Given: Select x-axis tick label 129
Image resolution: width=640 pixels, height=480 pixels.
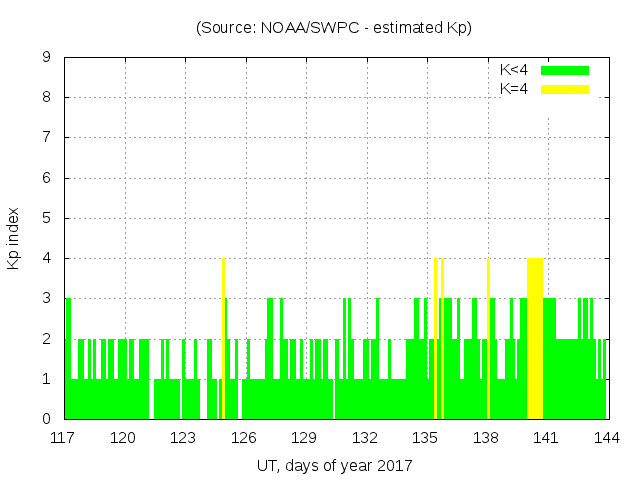Looking at the screenshot, I should point(305,437).
